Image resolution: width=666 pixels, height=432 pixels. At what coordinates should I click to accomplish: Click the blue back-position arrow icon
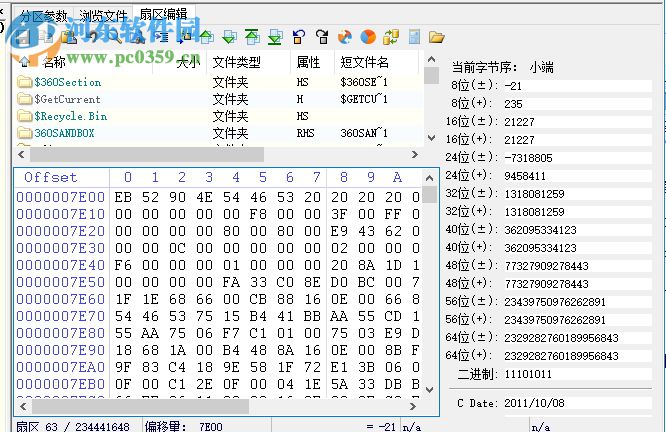pyautogui.click(x=299, y=37)
